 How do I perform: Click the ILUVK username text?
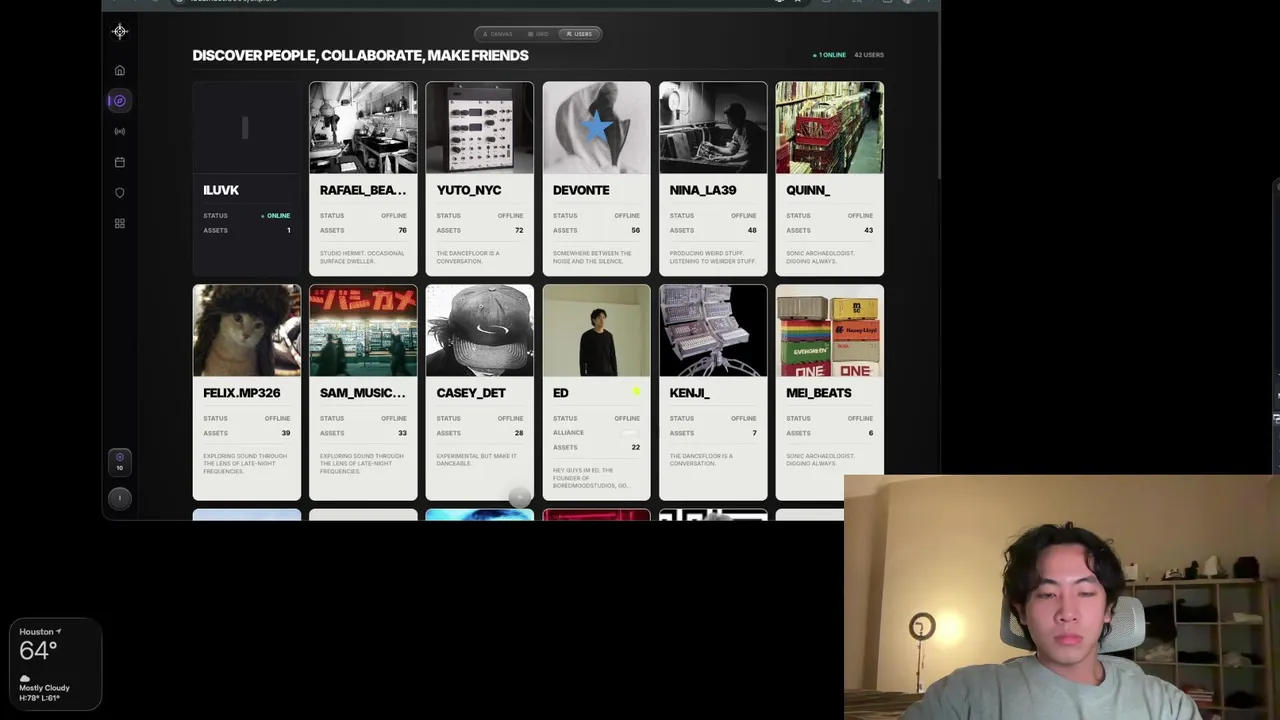221,190
